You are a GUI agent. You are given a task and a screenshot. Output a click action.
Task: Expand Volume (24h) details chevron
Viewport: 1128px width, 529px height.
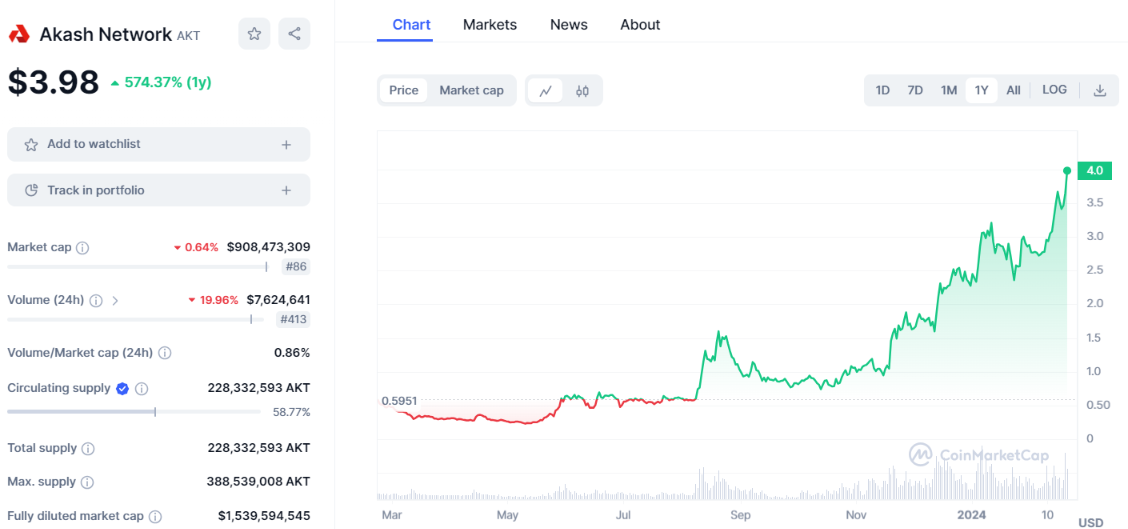(115, 300)
